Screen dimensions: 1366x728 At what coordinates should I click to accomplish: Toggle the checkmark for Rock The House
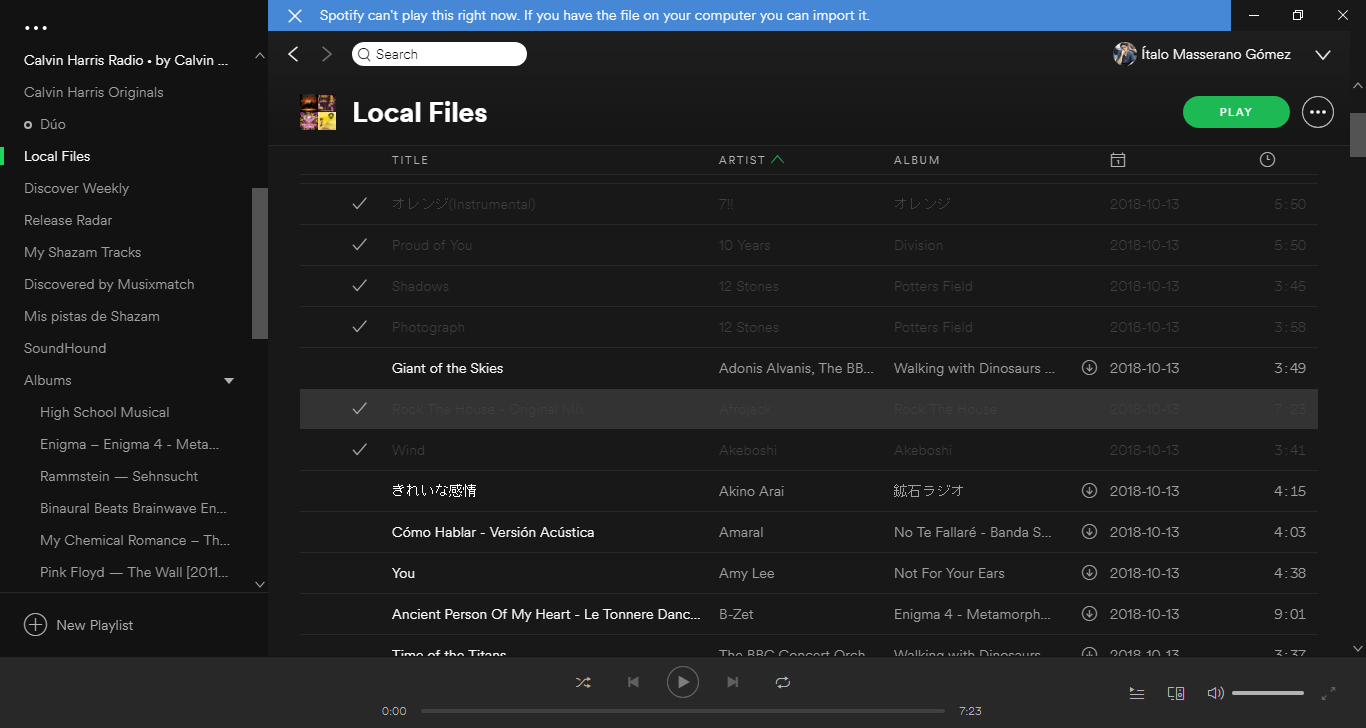(x=360, y=409)
